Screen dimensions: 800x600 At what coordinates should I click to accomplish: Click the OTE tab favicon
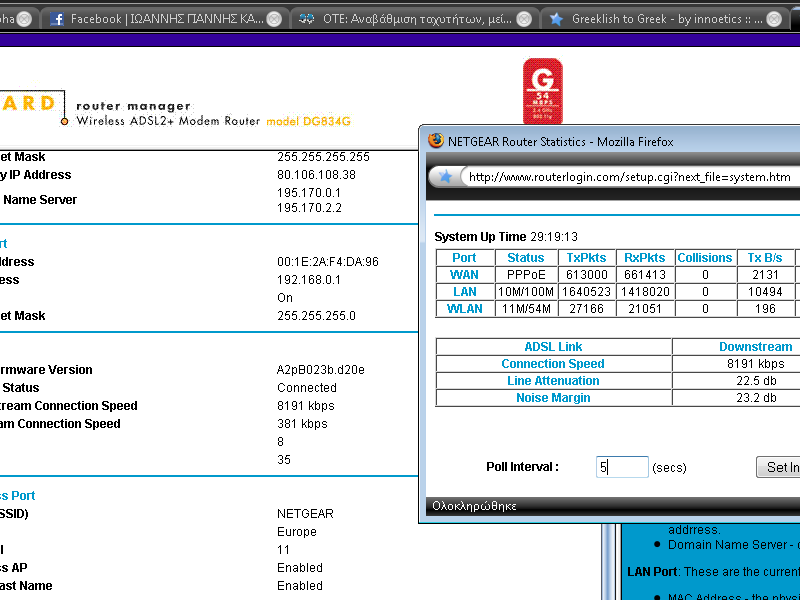[306, 19]
